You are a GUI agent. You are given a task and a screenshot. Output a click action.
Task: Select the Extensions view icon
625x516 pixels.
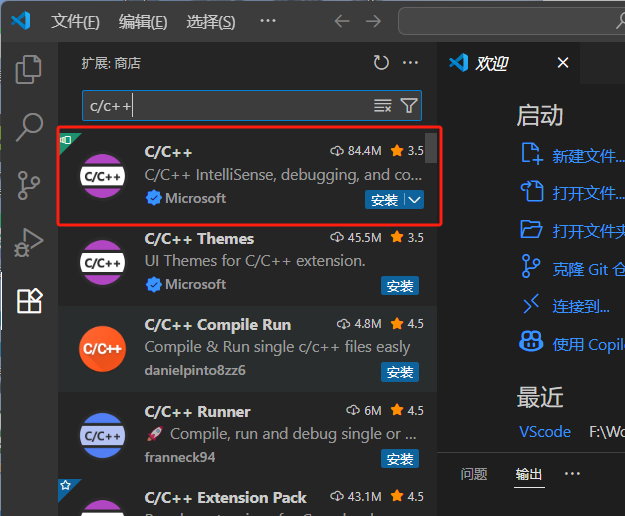click(x=29, y=301)
